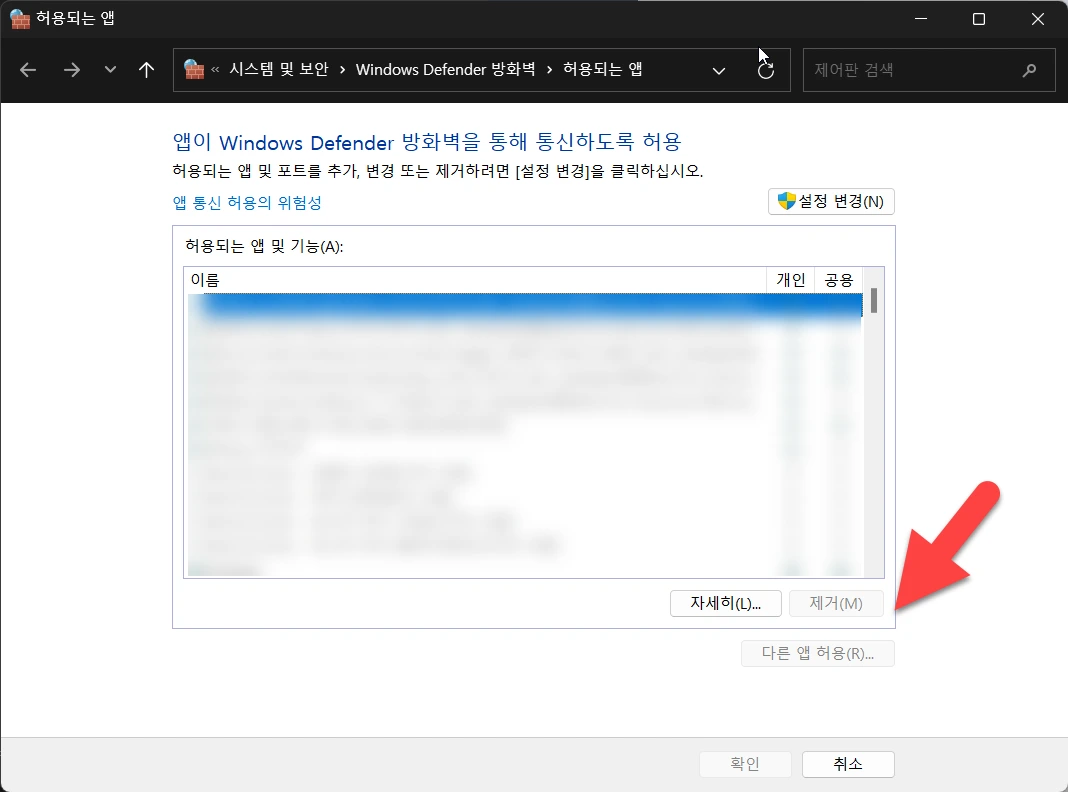Sort by the 이름 column header
1068x792 pixels.
[x=475, y=280]
